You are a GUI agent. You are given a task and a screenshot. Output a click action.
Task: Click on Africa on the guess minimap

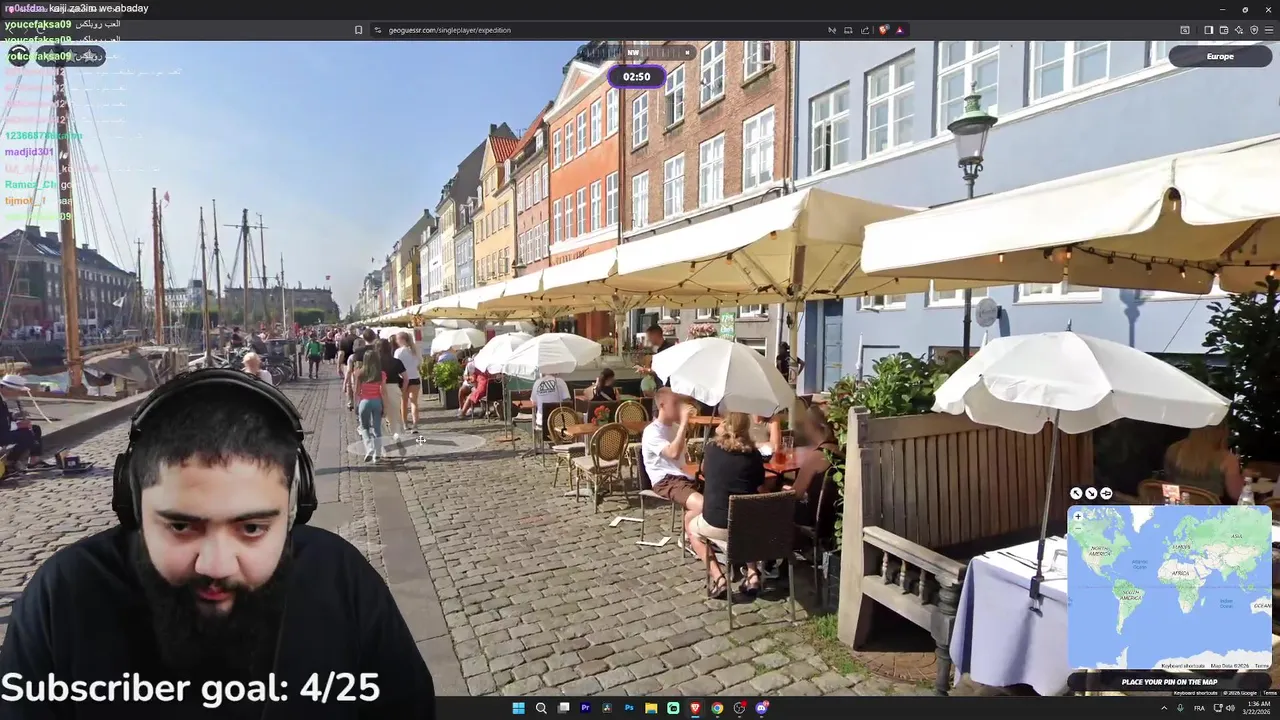(x=1181, y=573)
